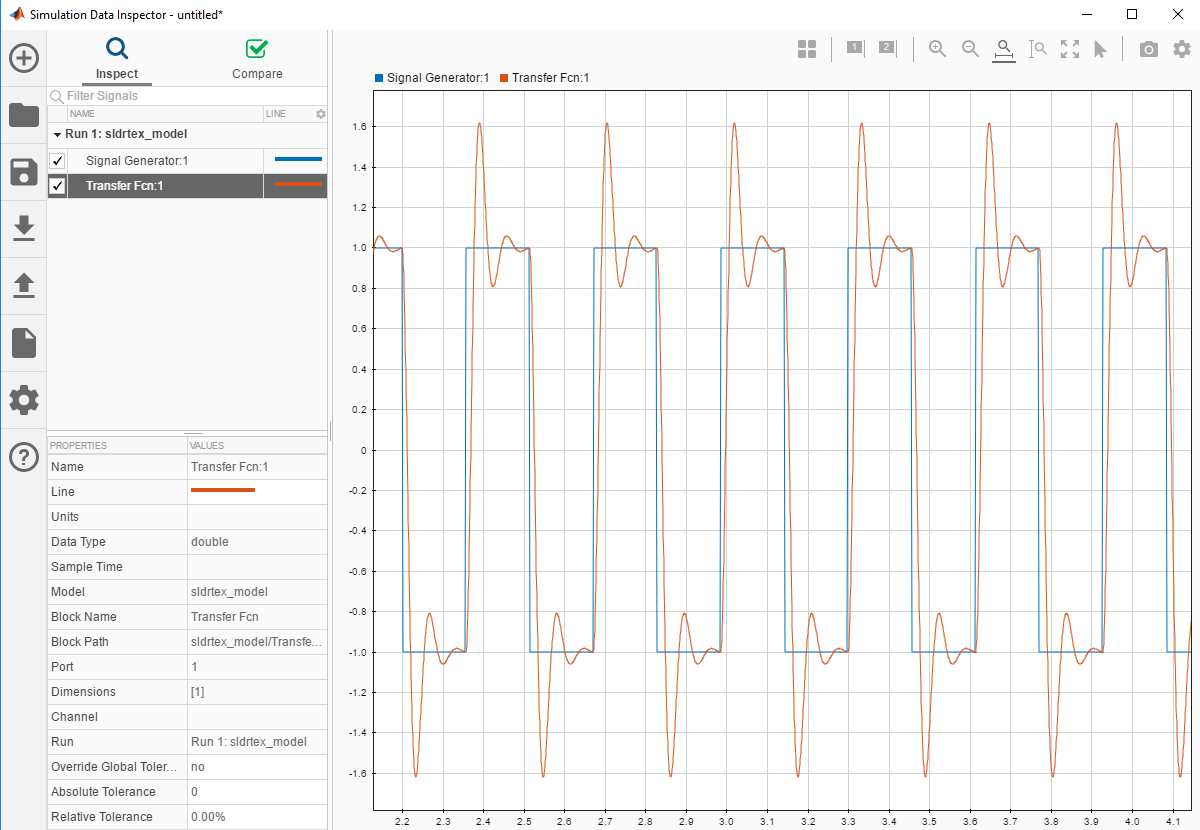Collapse the Run 1: sldrtex_model tree
Image resolution: width=1200 pixels, height=830 pixels.
point(56,134)
